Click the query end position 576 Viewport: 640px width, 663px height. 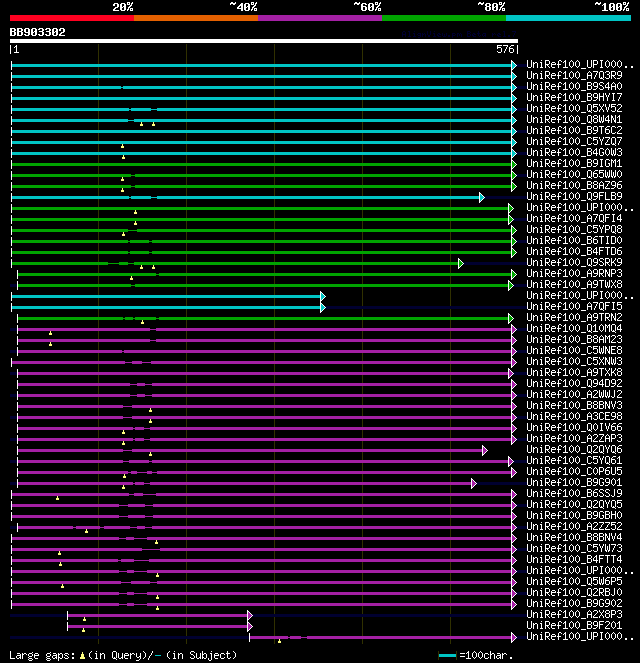[505, 49]
